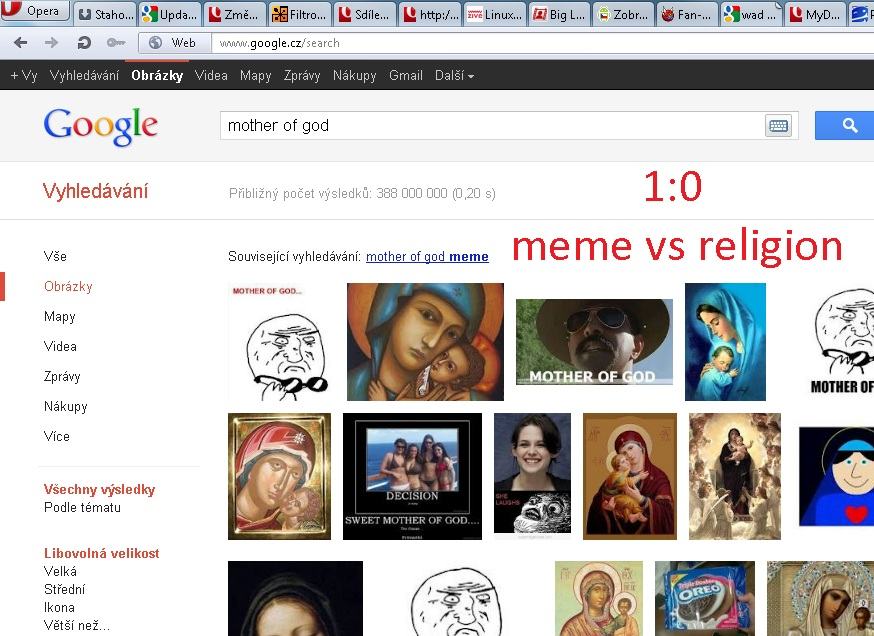This screenshot has width=874, height=636.
Task: Open Videa in the black Google bar
Action: click(211, 75)
